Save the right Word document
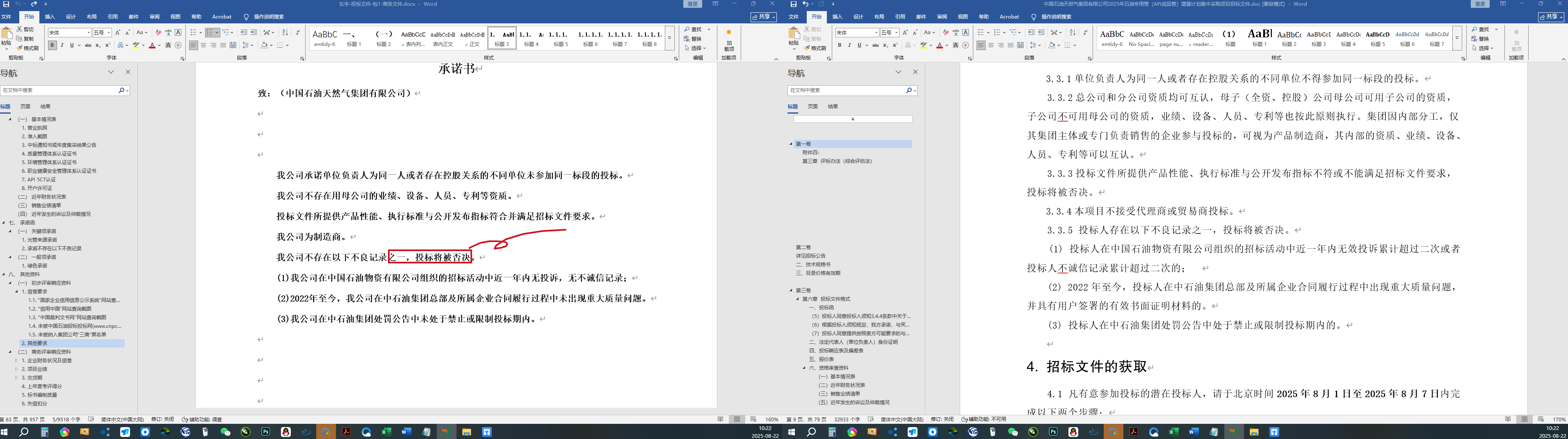Image resolution: width=1568 pixels, height=439 pixels. pyautogui.click(x=793, y=4)
